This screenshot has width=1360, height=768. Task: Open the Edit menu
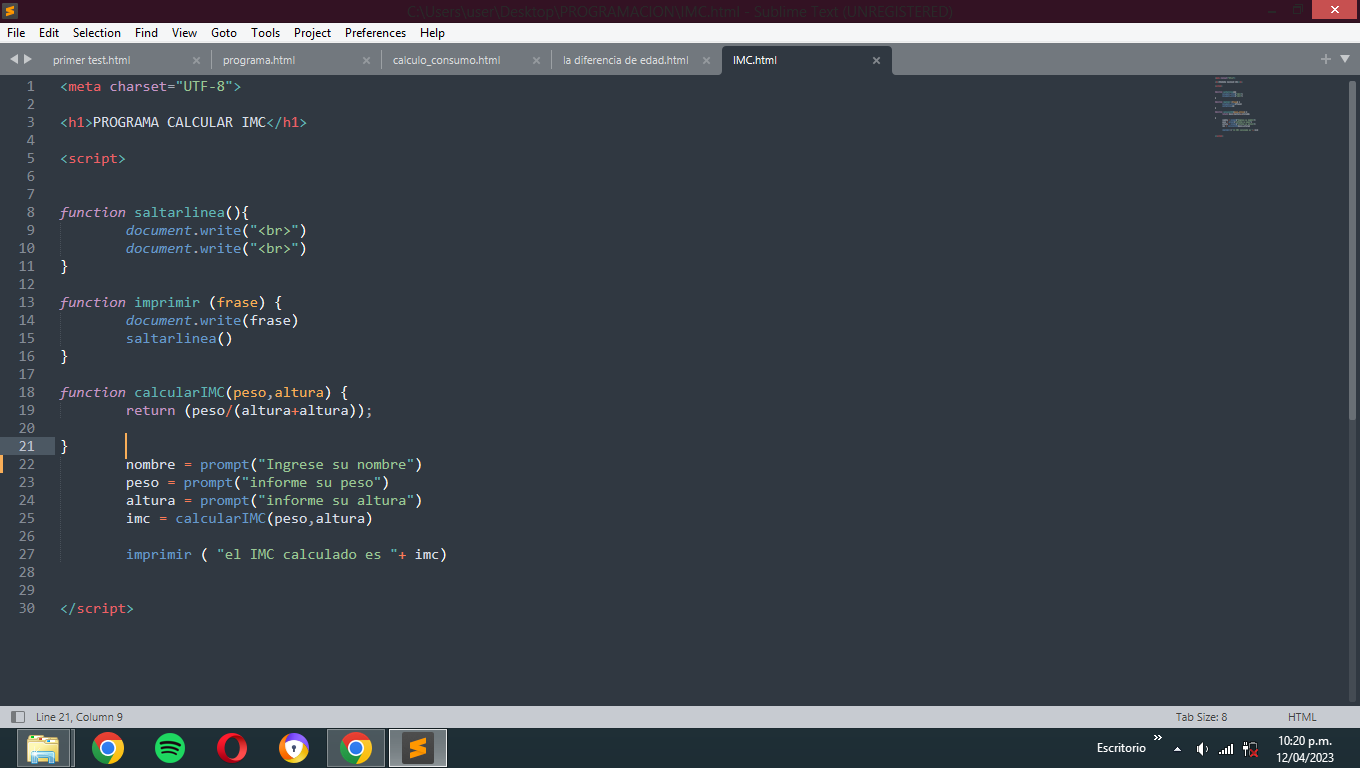pyautogui.click(x=49, y=33)
